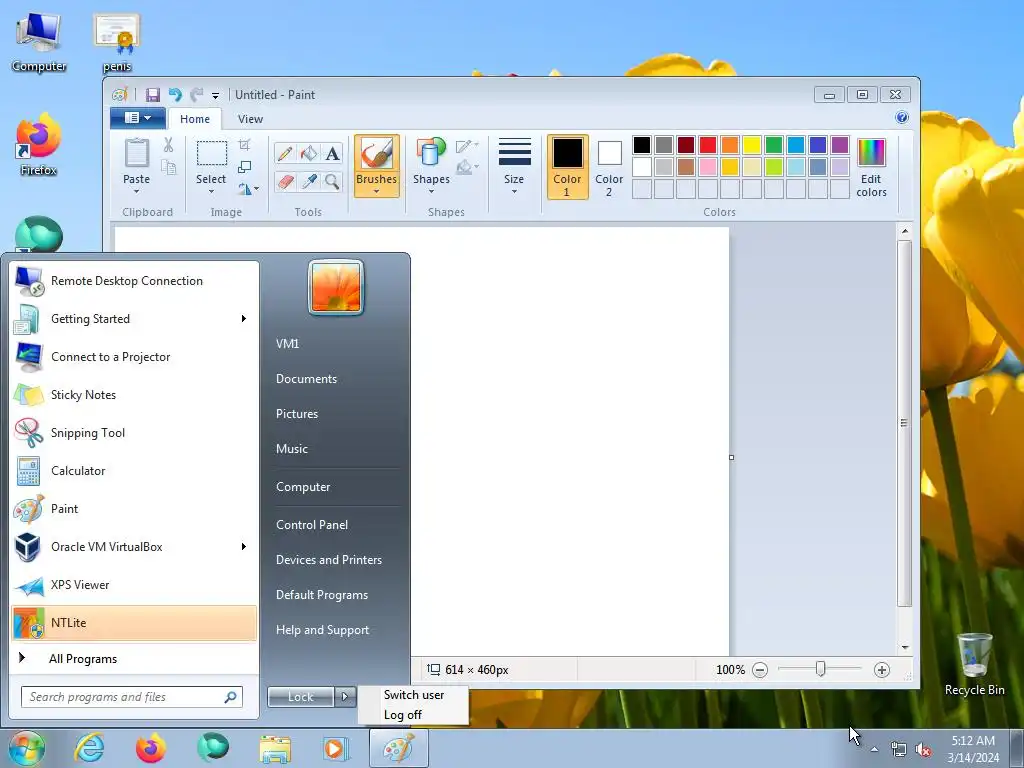Open Help and Support link

coord(322,630)
